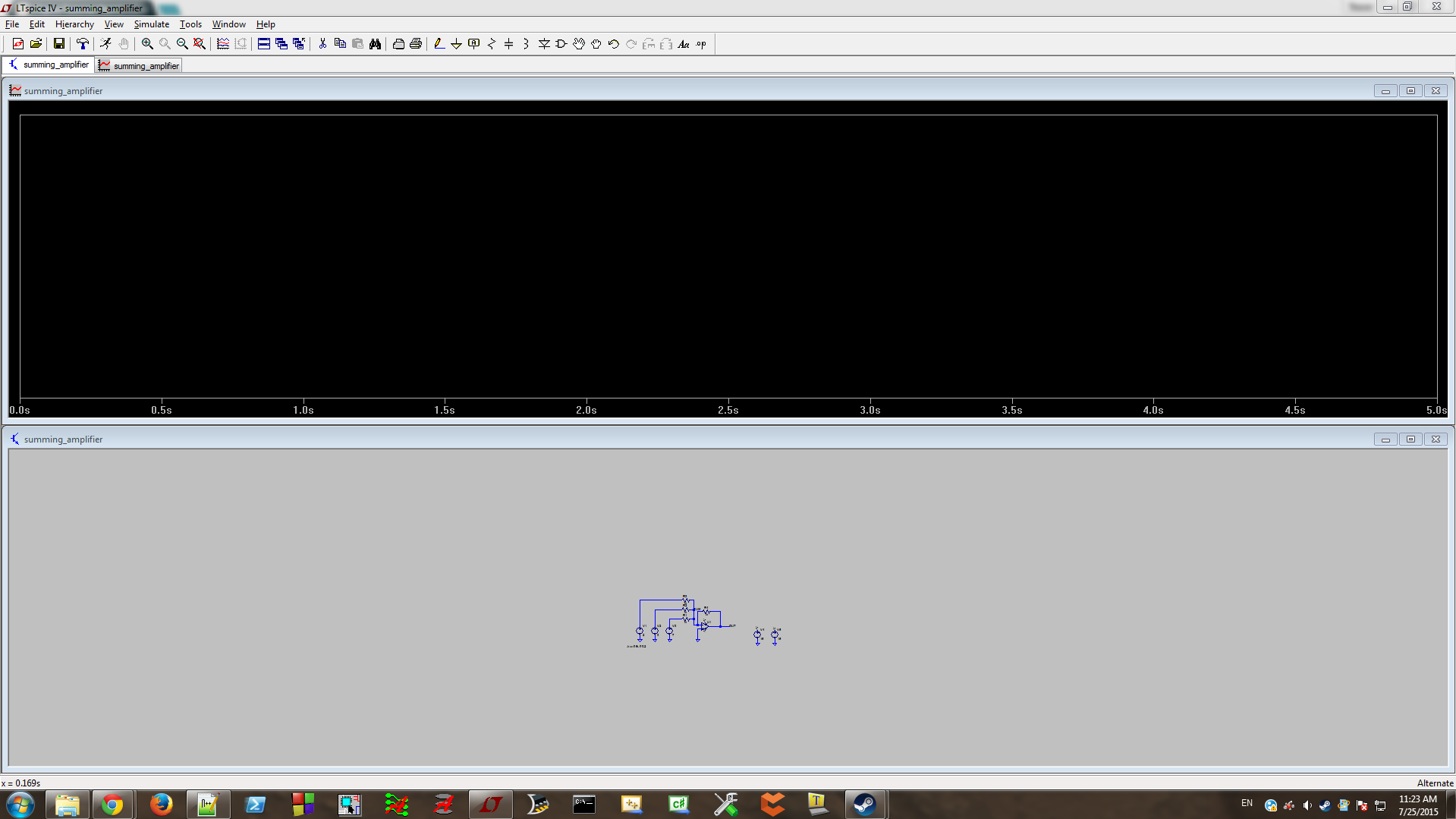The image size is (1456, 819).
Task: Select the Wire drawing tool
Action: [439, 43]
